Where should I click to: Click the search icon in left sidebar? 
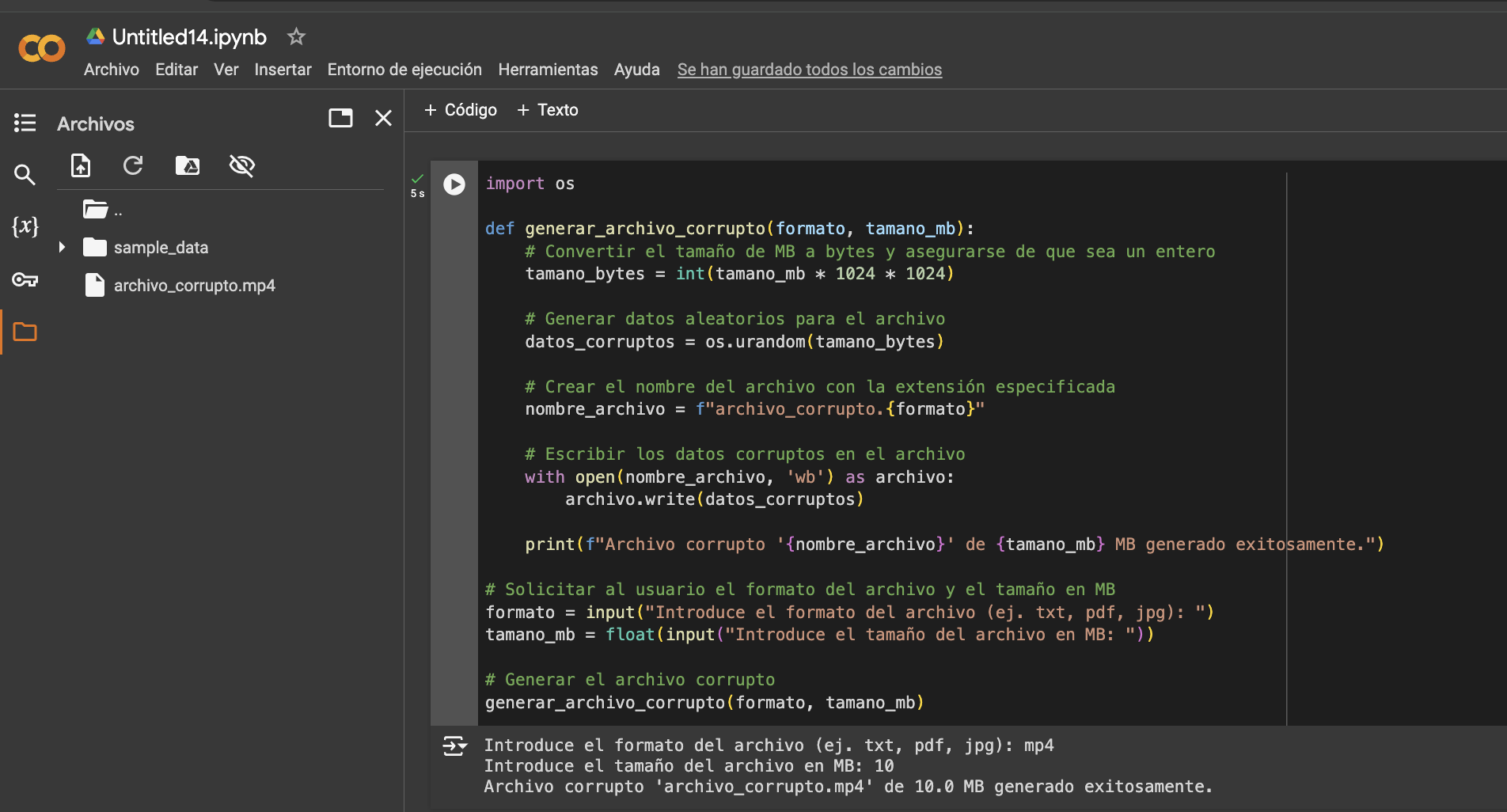click(x=25, y=175)
